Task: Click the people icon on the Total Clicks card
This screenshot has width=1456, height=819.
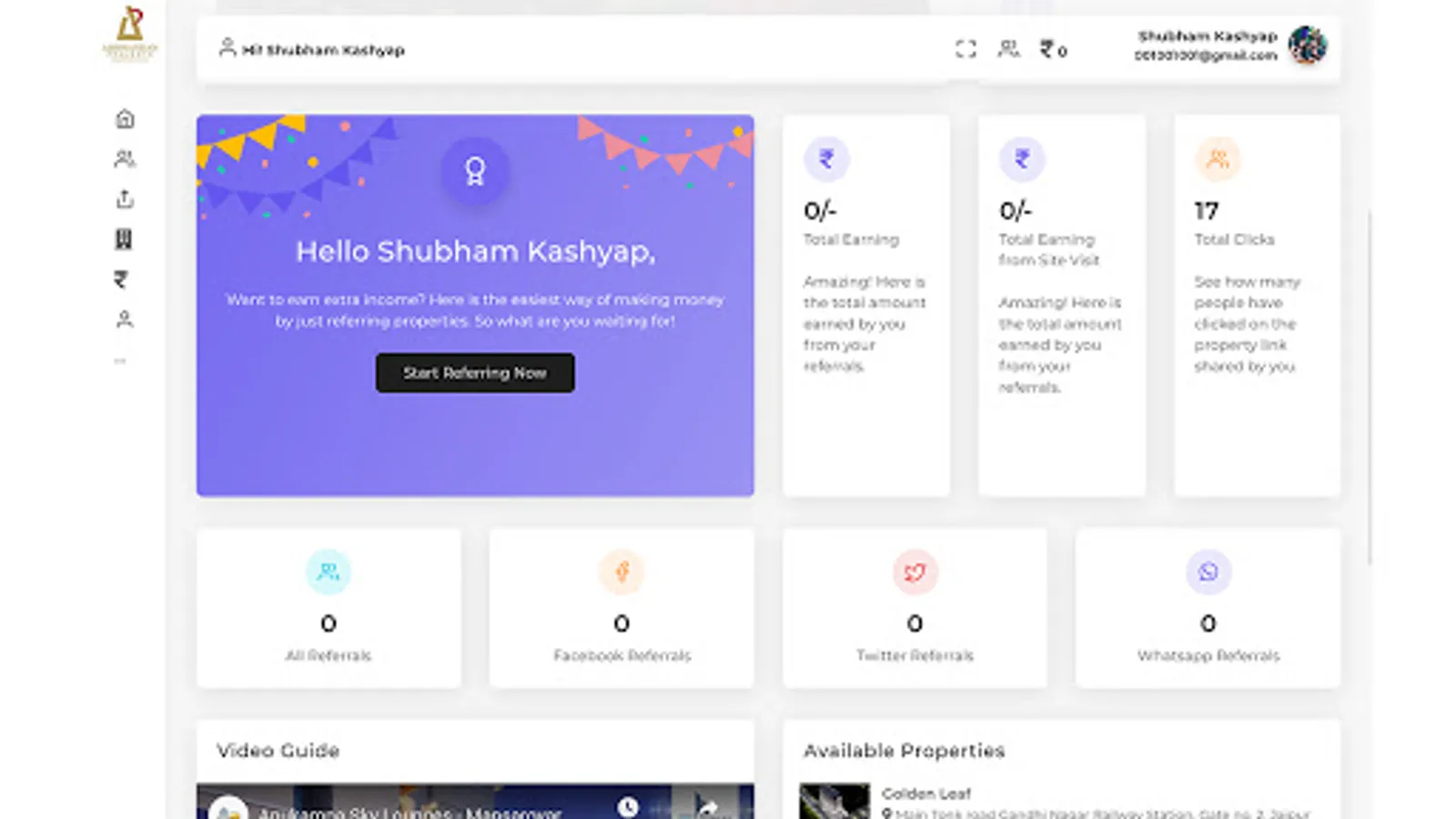Action: point(1218,158)
